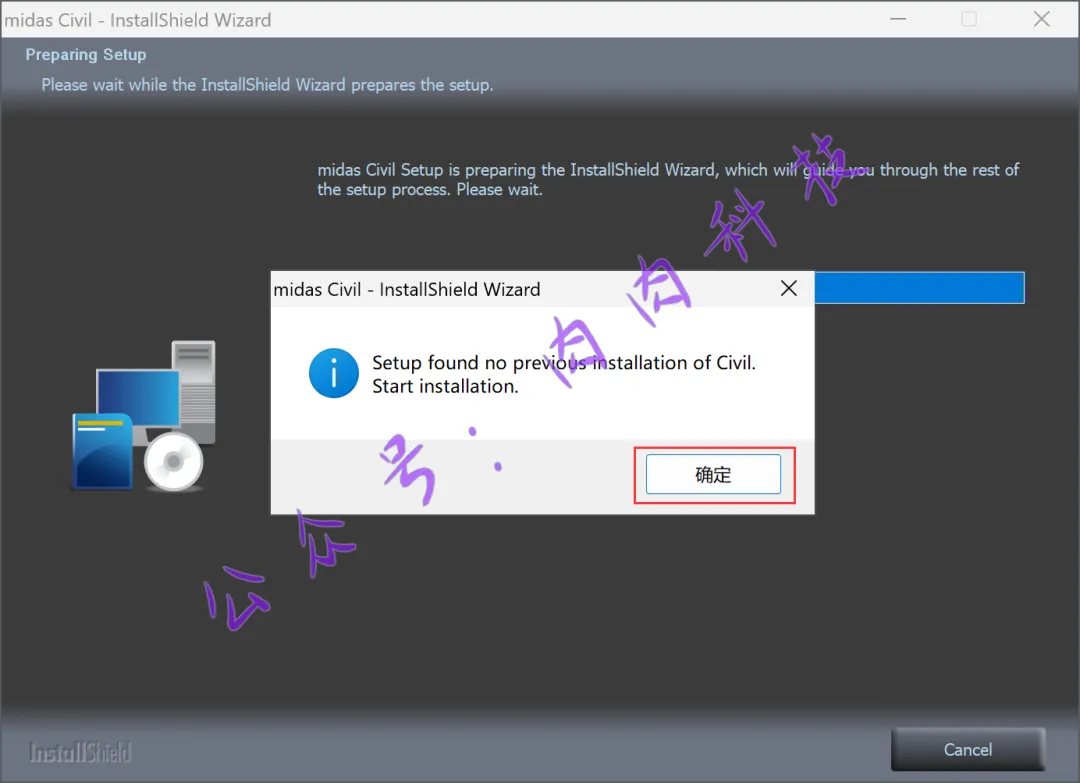Close the main InstallShield Wizard window
This screenshot has height=783, width=1080.
point(1041,19)
